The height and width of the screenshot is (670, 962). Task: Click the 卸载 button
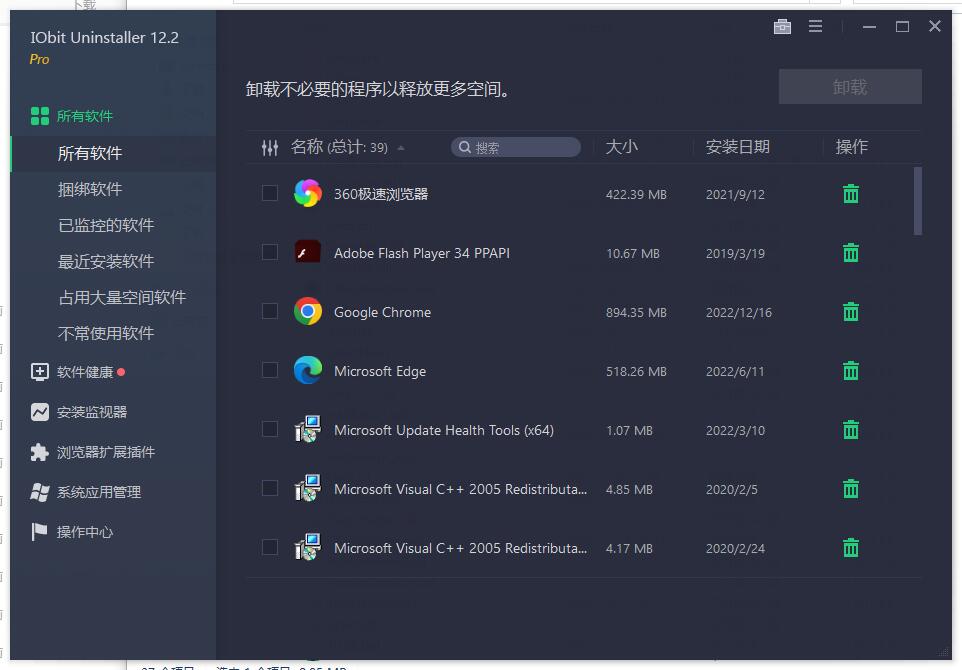point(849,86)
